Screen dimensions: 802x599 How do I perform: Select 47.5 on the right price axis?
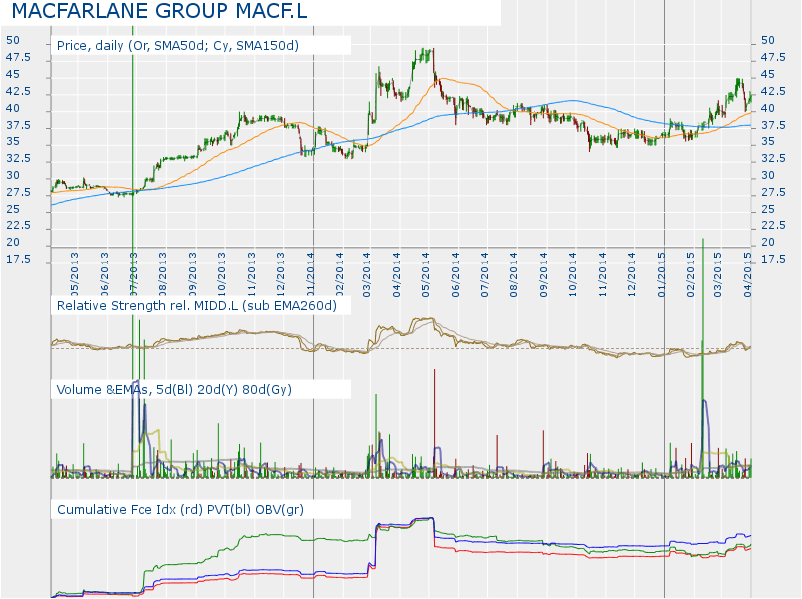[773, 57]
